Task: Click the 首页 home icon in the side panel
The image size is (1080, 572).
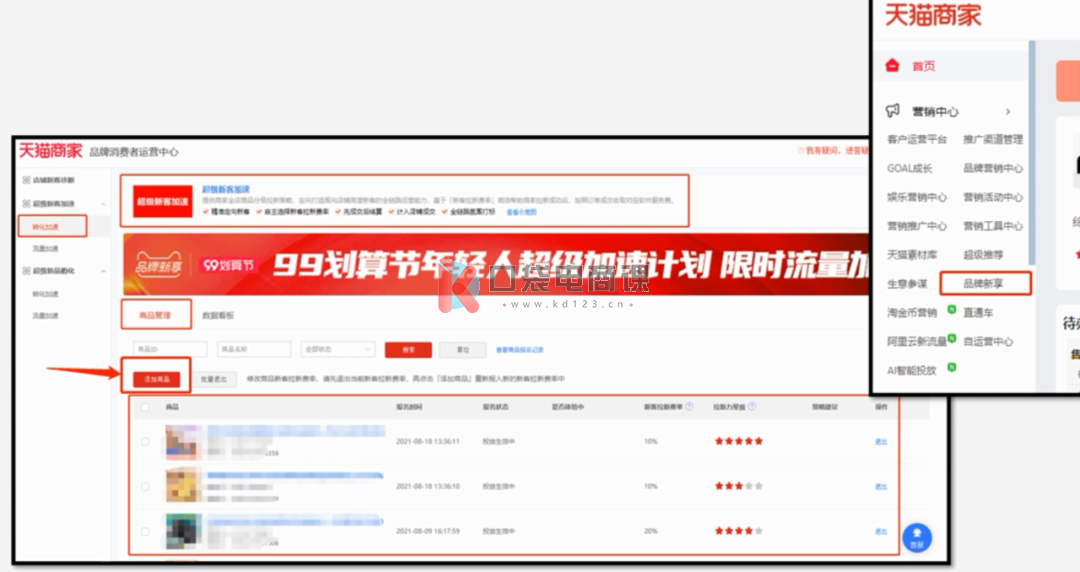Action: [893, 65]
